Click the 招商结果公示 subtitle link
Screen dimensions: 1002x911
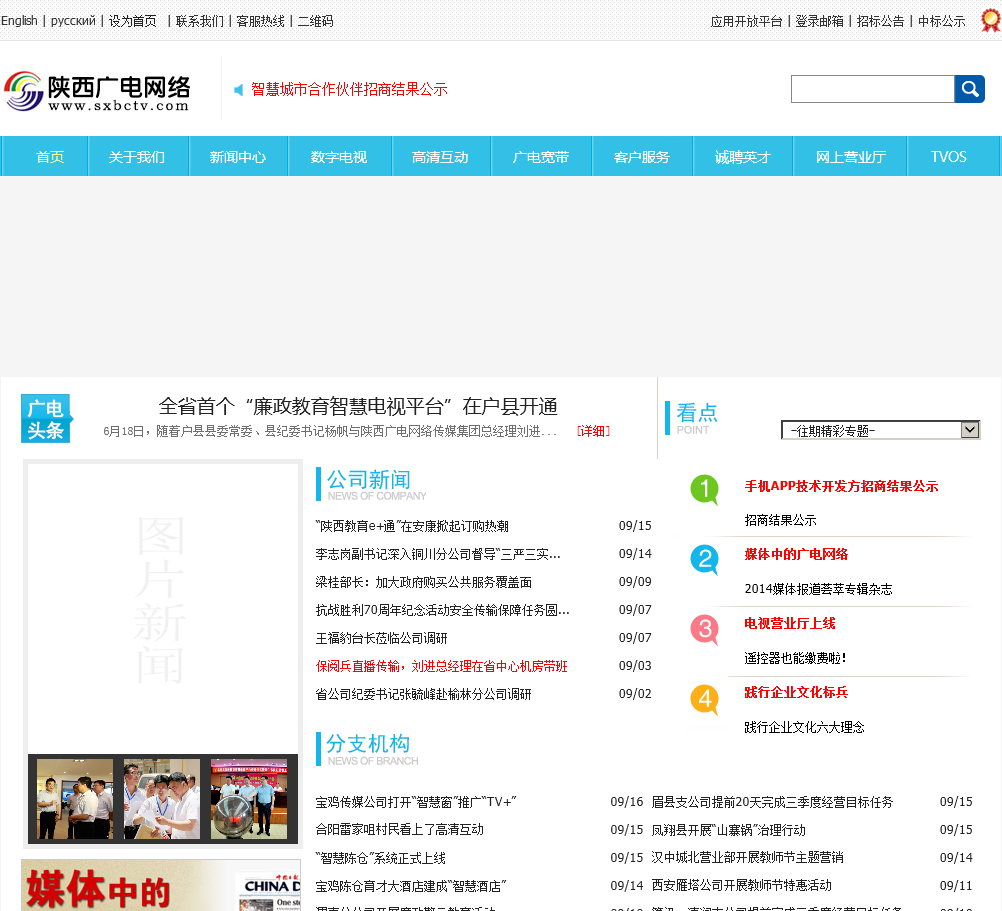780,520
